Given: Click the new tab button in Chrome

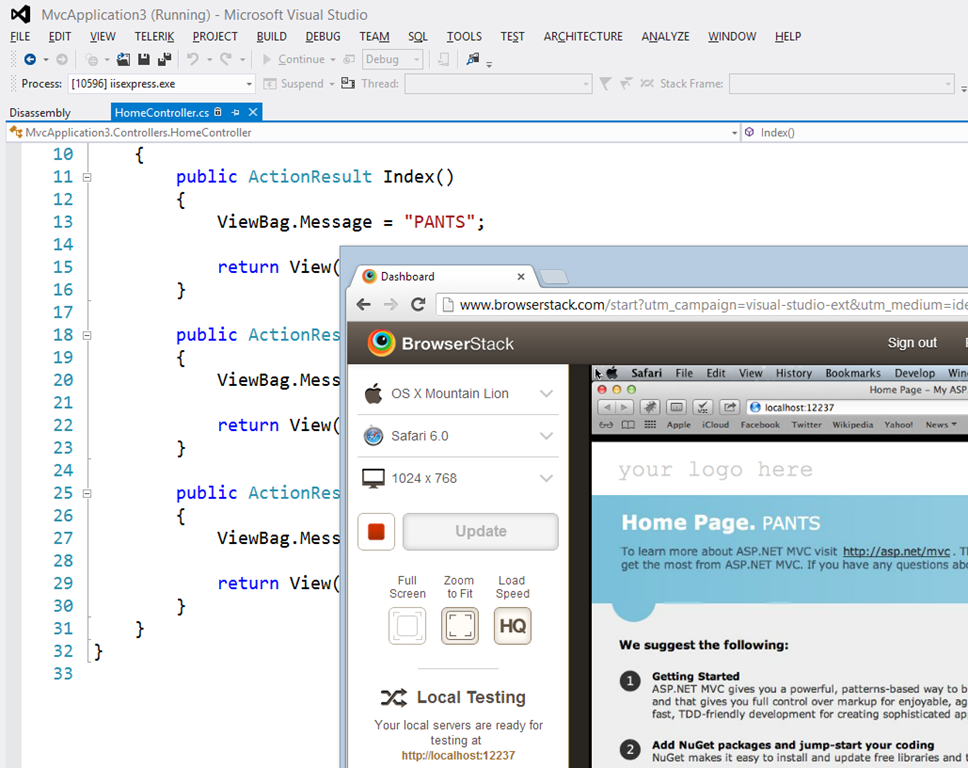Looking at the screenshot, I should coord(554,277).
